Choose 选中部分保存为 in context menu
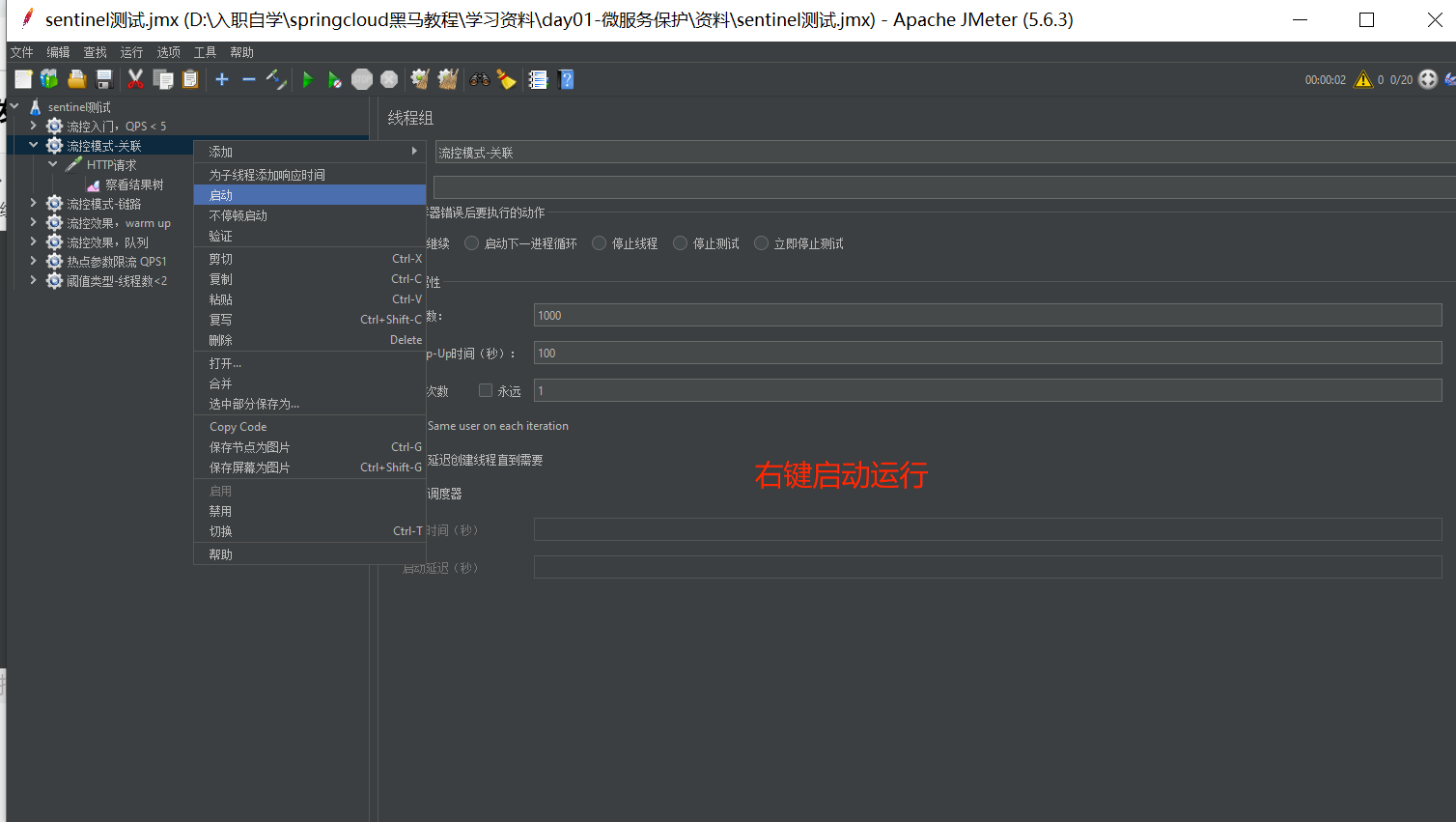The height and width of the screenshot is (822, 1456). 310,404
